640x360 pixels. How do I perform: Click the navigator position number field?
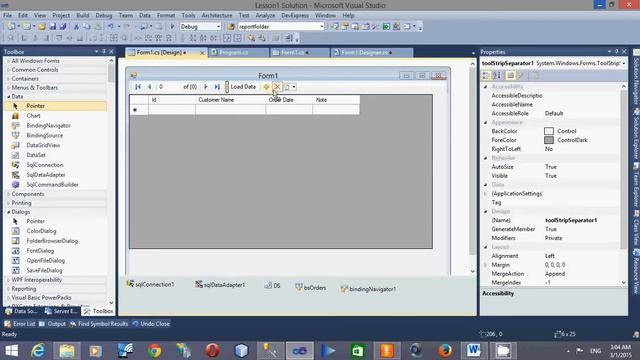(168, 87)
